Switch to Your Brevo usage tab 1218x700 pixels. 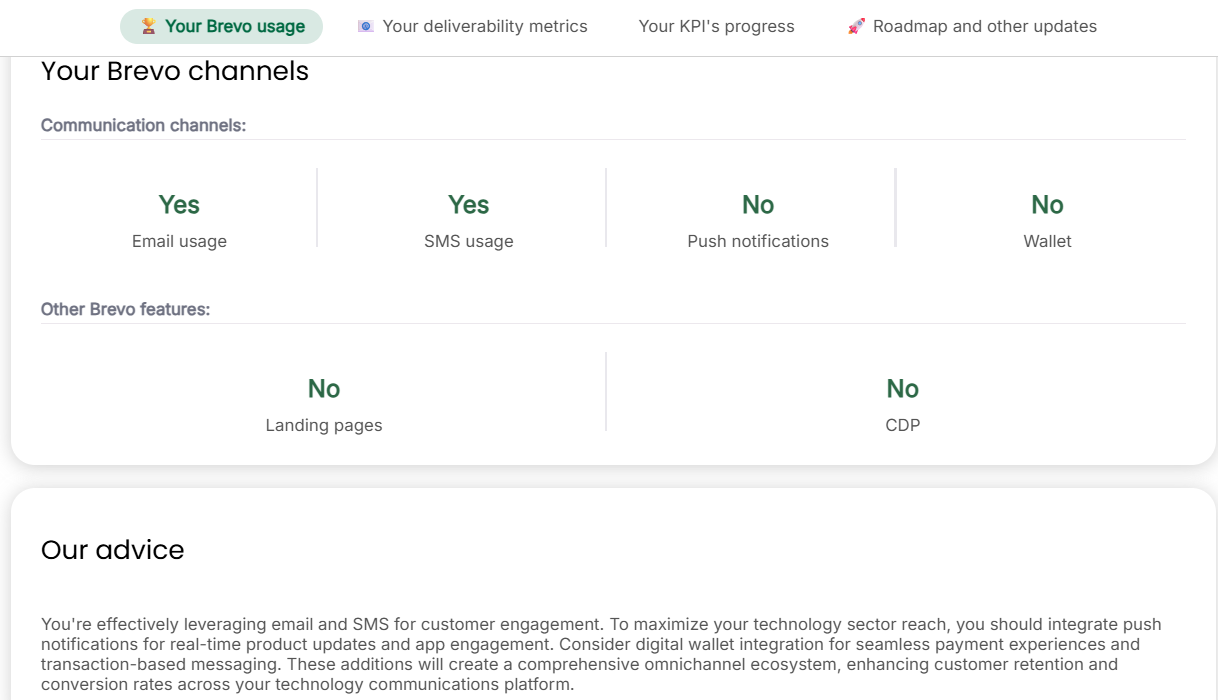221,27
